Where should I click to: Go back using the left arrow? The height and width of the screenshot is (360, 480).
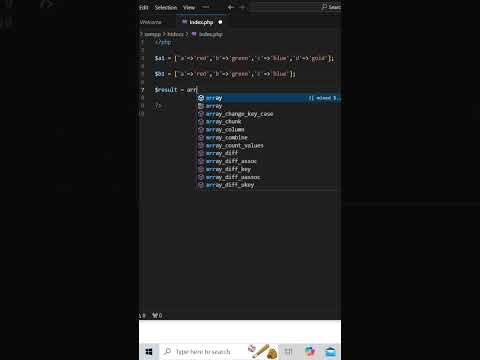[231, 7]
